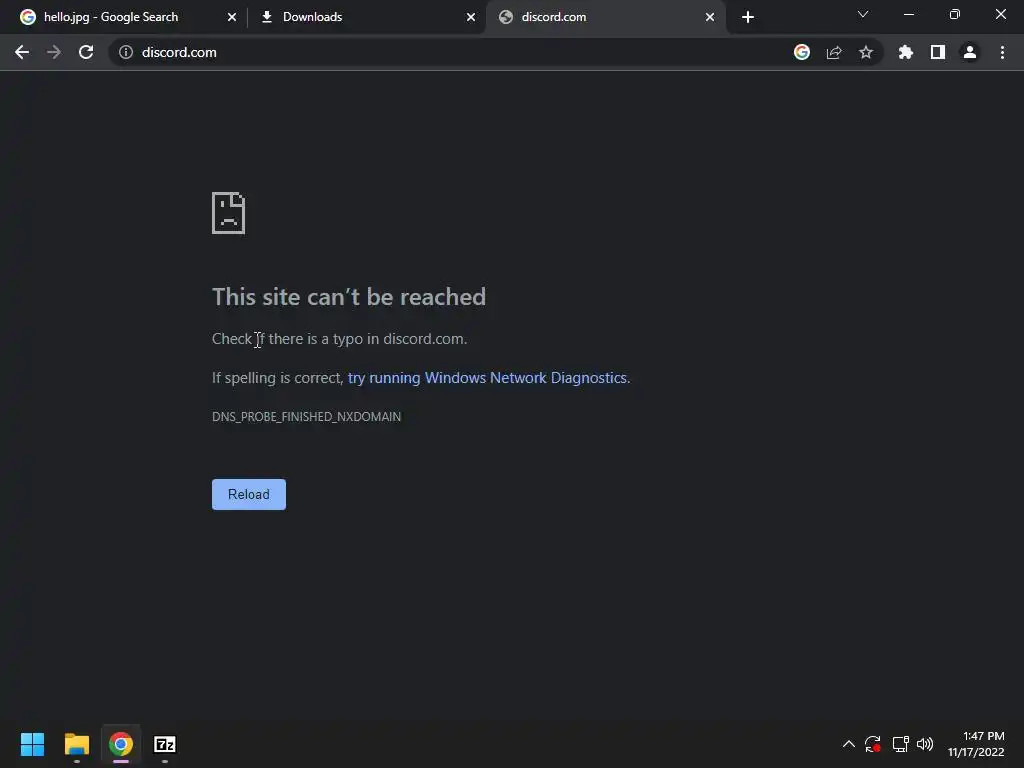This screenshot has height=768, width=1024.
Task: Share this page icon
Action: pos(834,52)
